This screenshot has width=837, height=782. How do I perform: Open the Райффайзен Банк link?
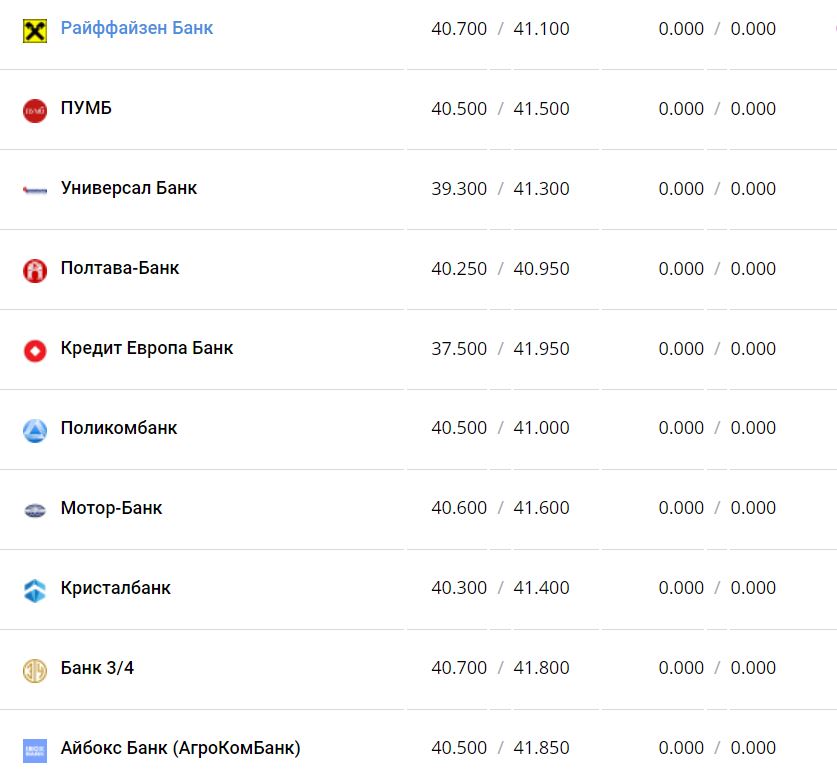pos(137,28)
